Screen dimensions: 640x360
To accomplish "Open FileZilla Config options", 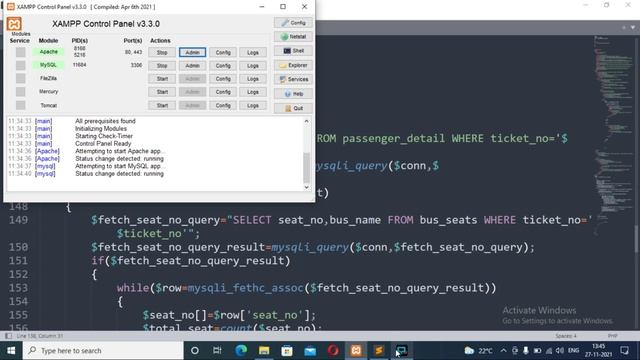I will click(223, 79).
